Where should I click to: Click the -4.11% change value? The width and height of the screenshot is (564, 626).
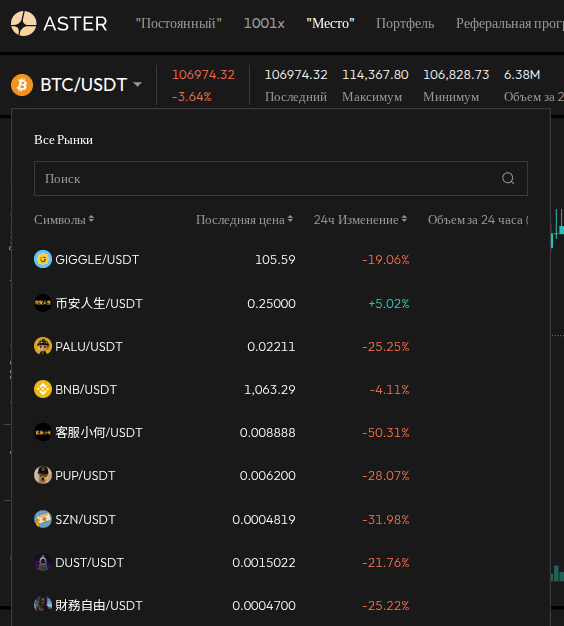(389, 390)
